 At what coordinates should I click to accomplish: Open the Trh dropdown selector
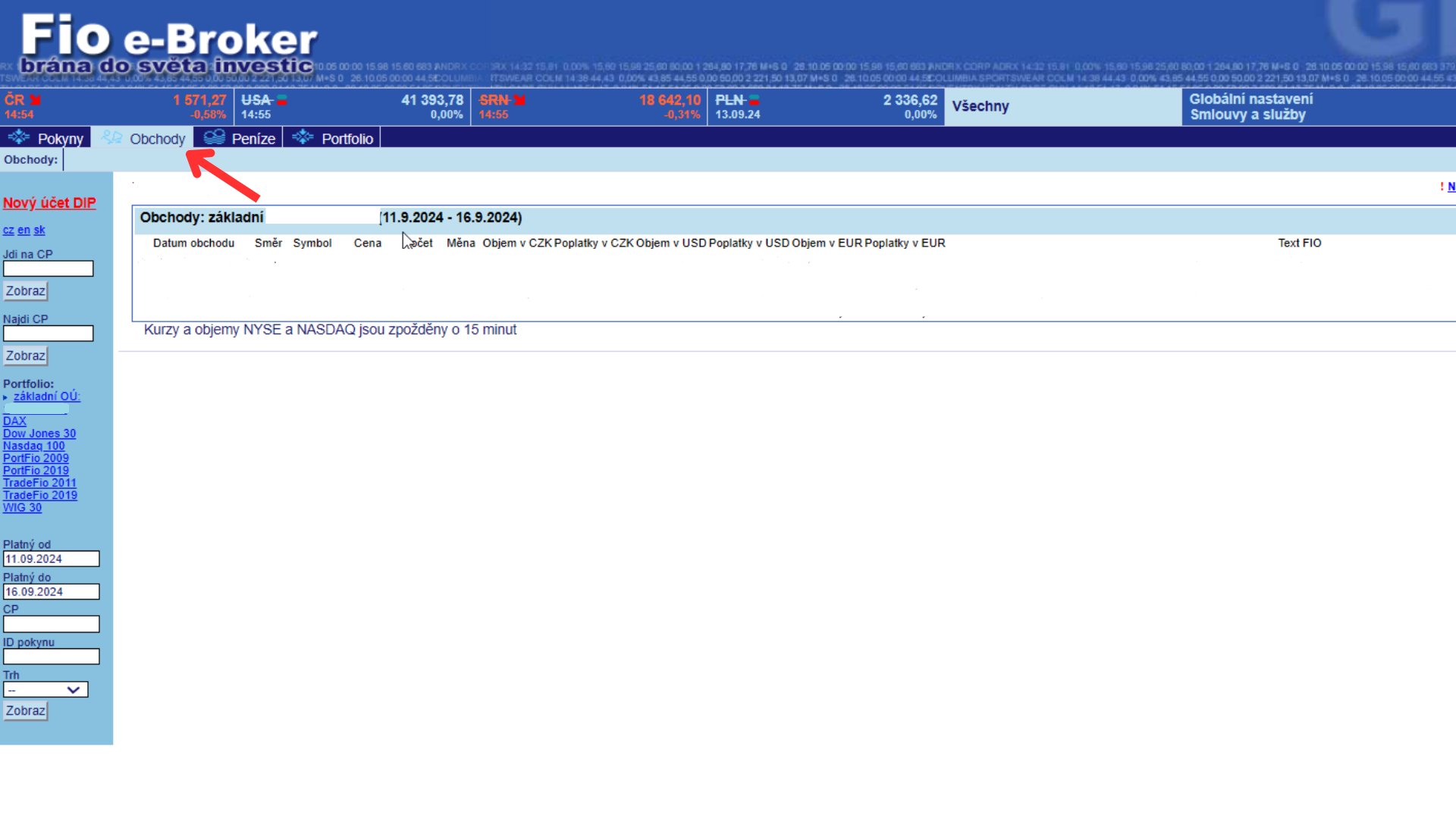click(x=45, y=689)
